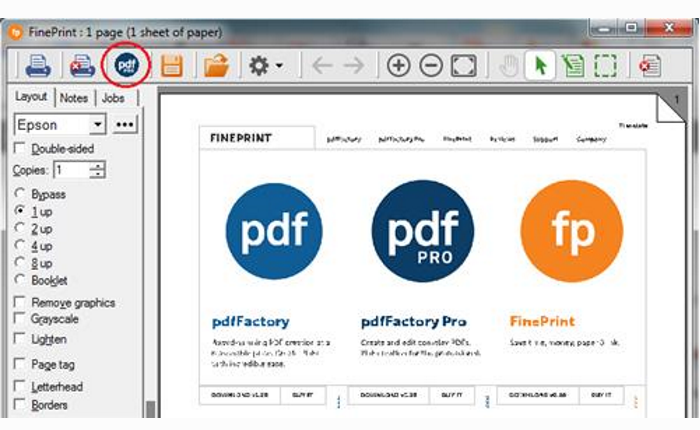The image size is (700, 430).
Task: Click the Save floppy disk icon
Action: point(172,66)
